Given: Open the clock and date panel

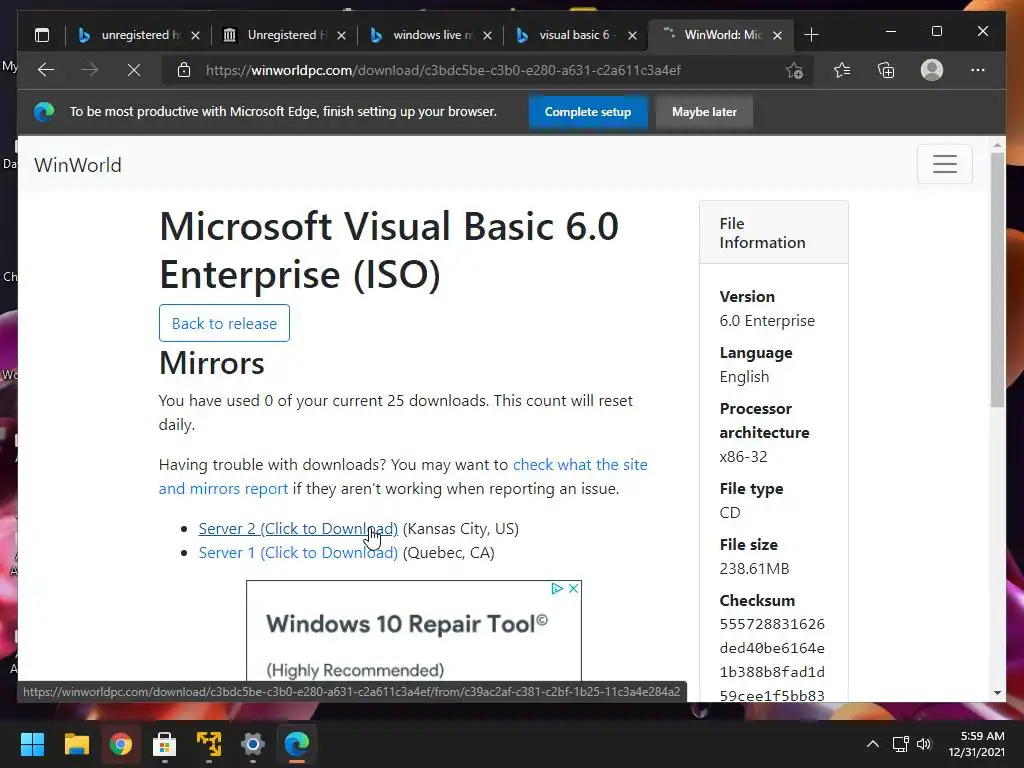Looking at the screenshot, I should click(977, 744).
